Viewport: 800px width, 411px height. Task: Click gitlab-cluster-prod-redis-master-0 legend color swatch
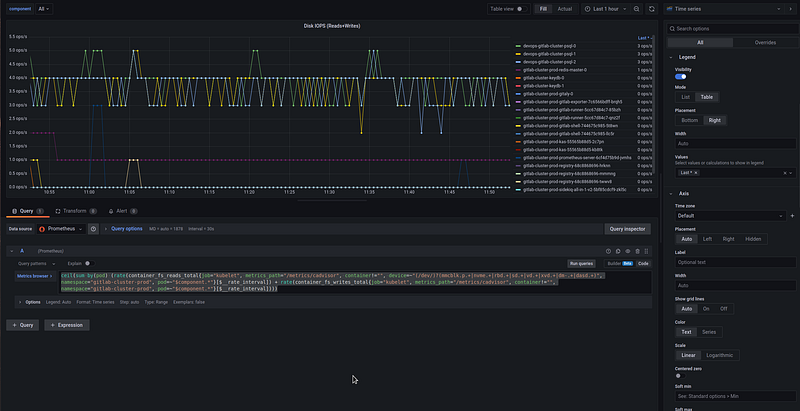(518, 70)
